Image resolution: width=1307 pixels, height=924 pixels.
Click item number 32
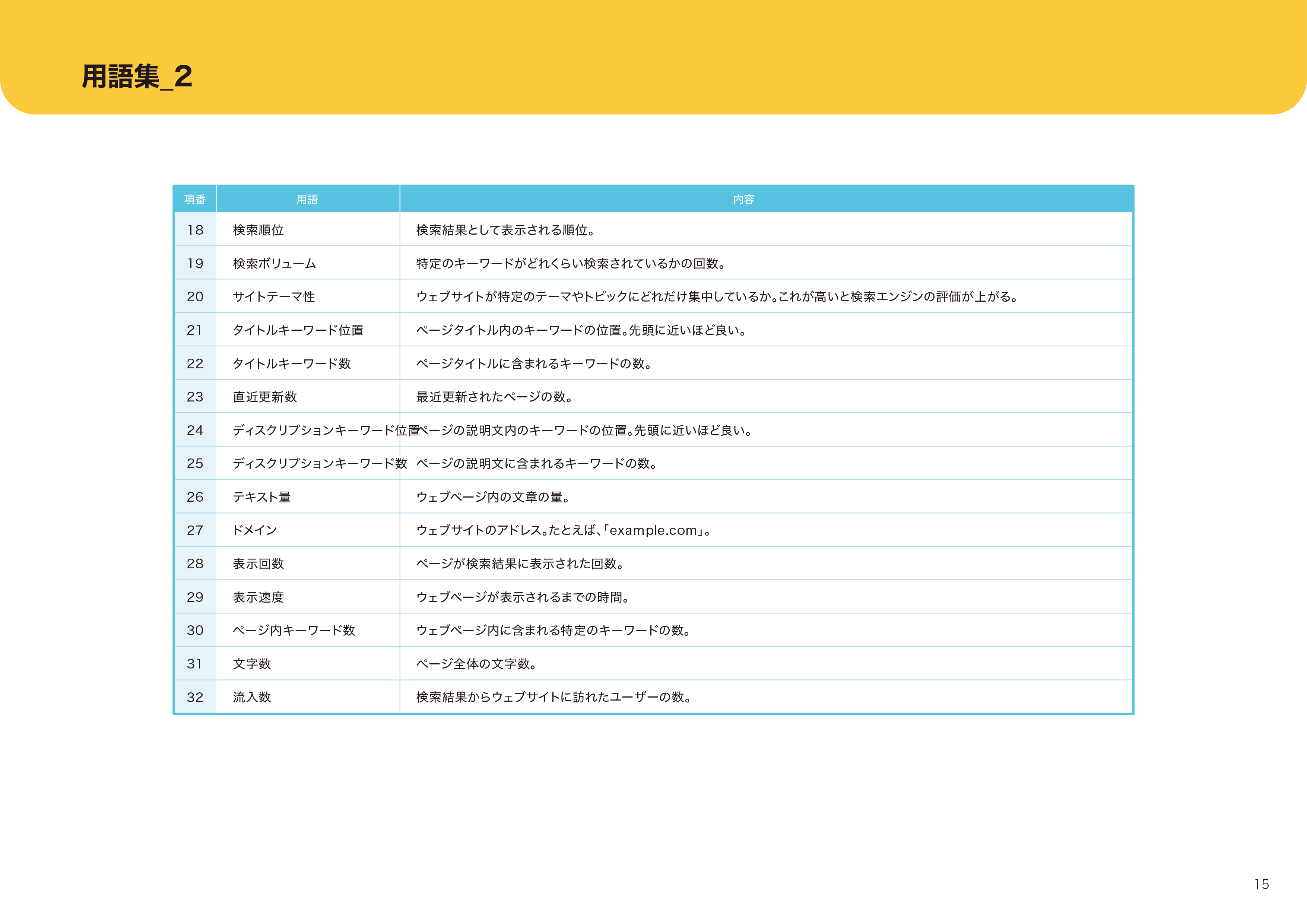(195, 697)
